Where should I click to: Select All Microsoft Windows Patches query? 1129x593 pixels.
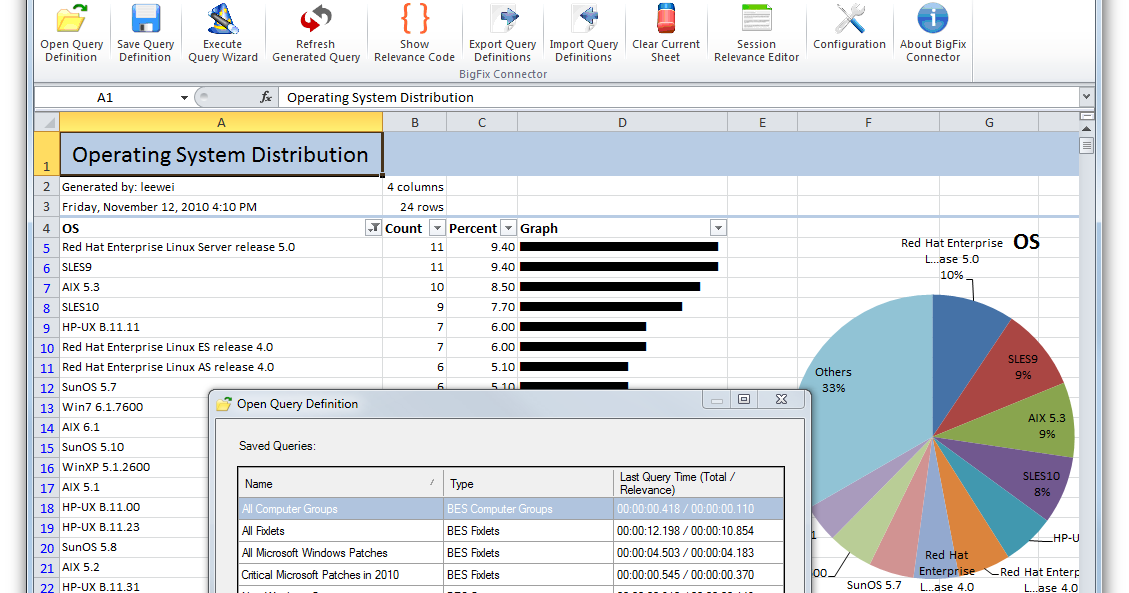pyautogui.click(x=511, y=553)
